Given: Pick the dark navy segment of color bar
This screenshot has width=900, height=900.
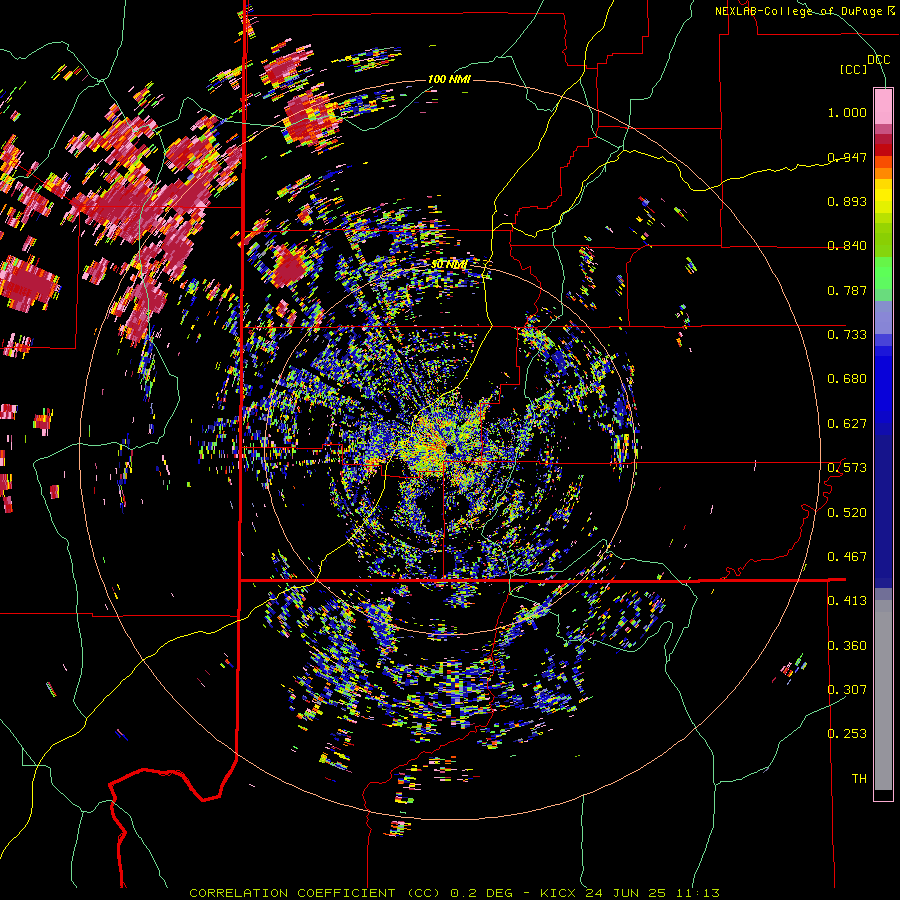Looking at the screenshot, I should click(883, 511).
